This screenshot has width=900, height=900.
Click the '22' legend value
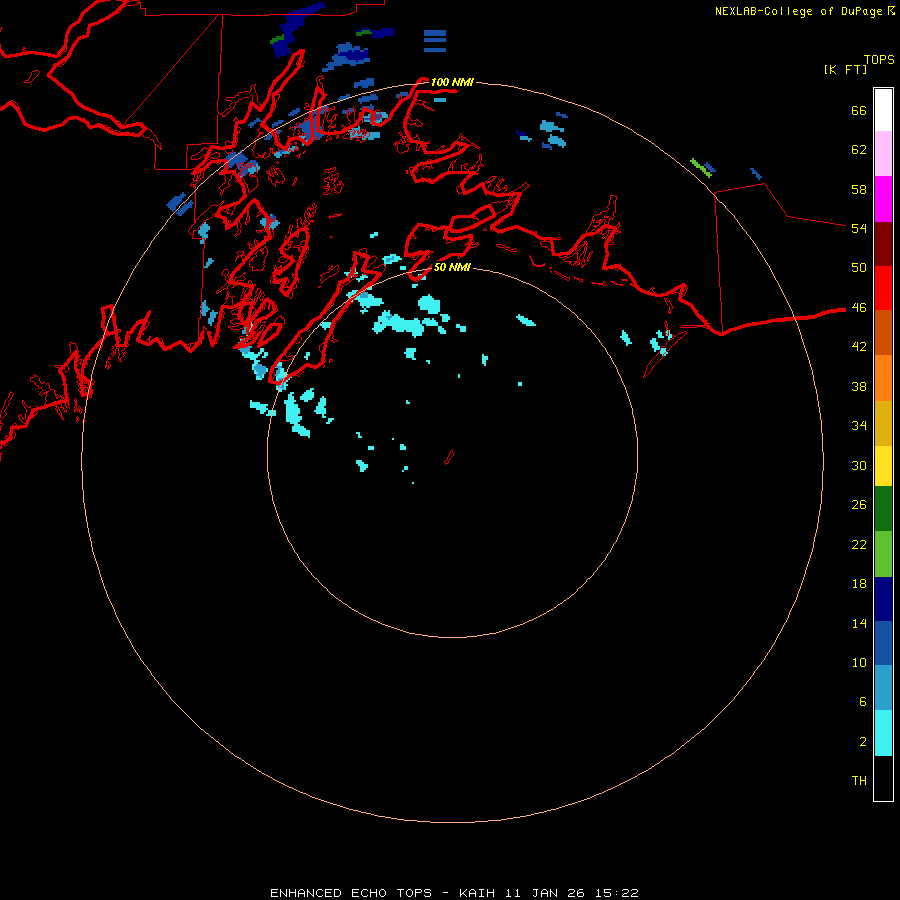(x=859, y=544)
